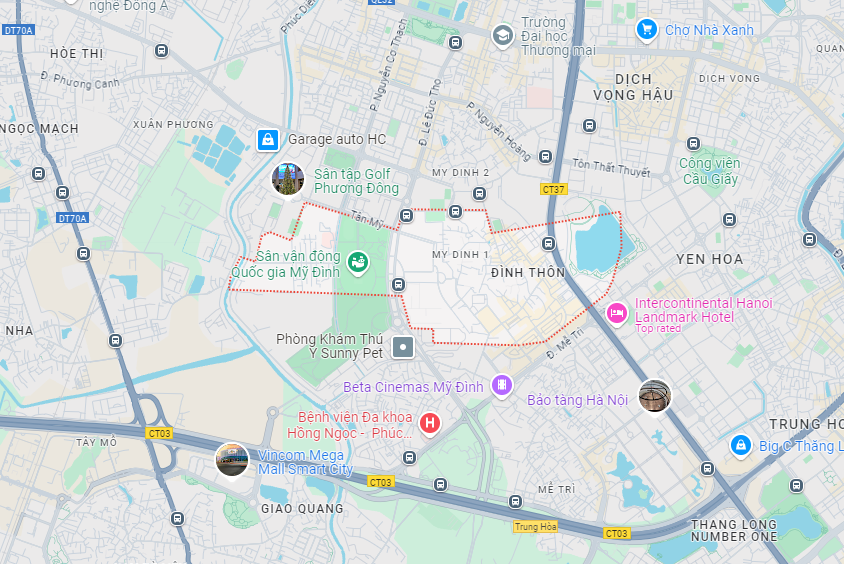Click the Bệnh viện Hồng Ngọc hospital marker
This screenshot has height=564, width=844.
430,424
